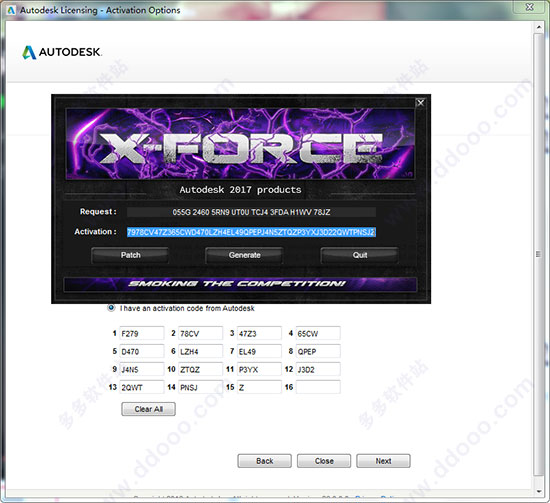Viewport: 550px width, 503px height.
Task: Click activation code field 3 containing 47Z3
Action: [259, 333]
